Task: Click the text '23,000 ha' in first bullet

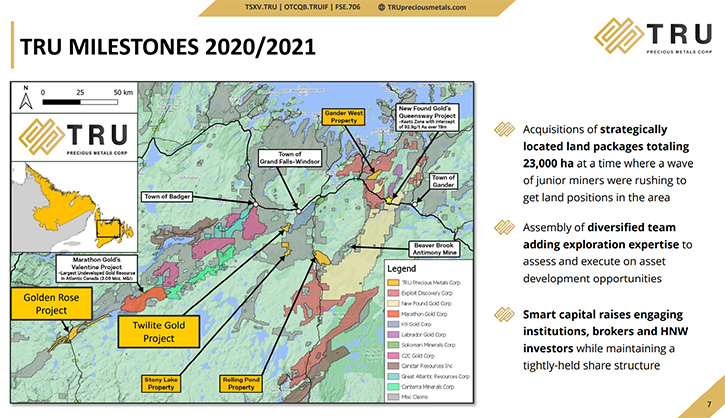Action: point(548,164)
